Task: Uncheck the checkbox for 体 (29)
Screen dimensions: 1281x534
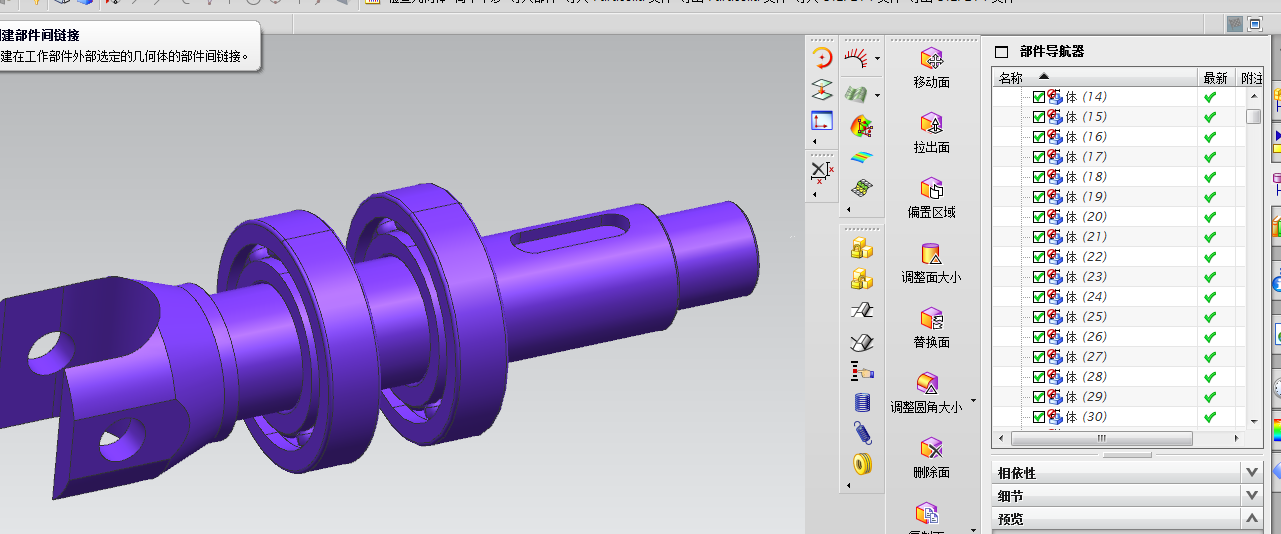Action: tap(1039, 397)
